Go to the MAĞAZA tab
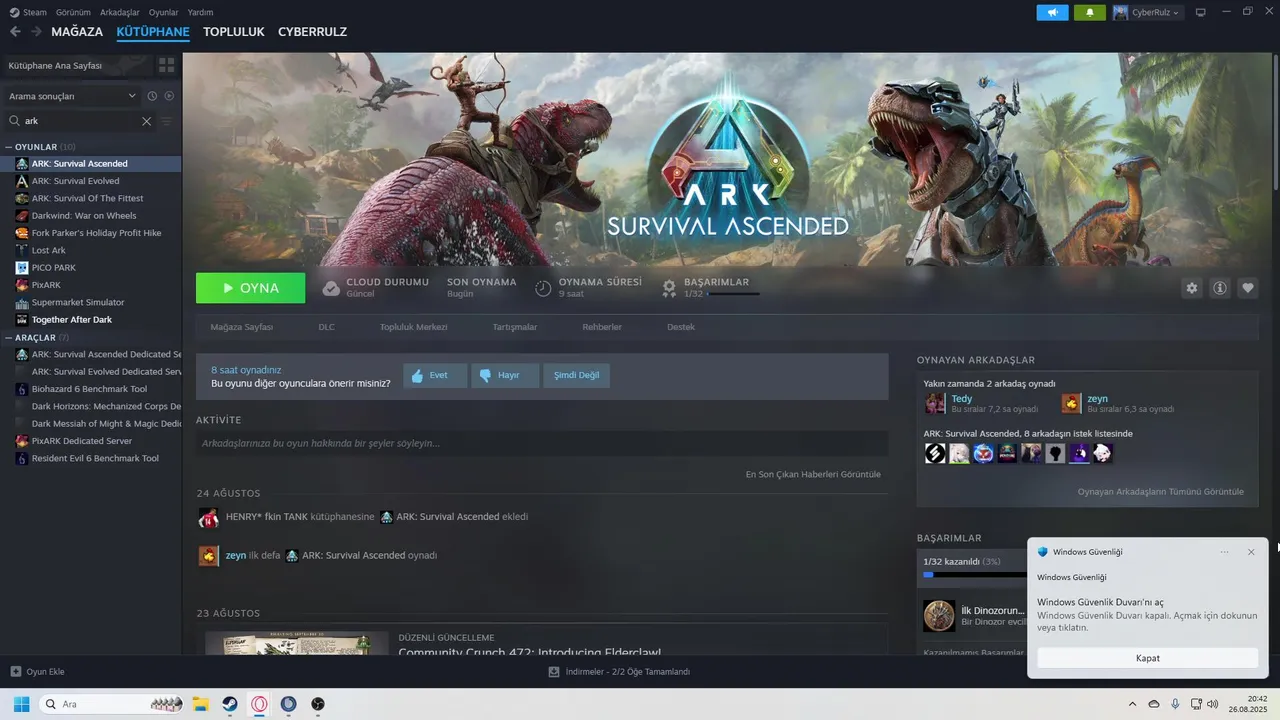 pos(77,32)
